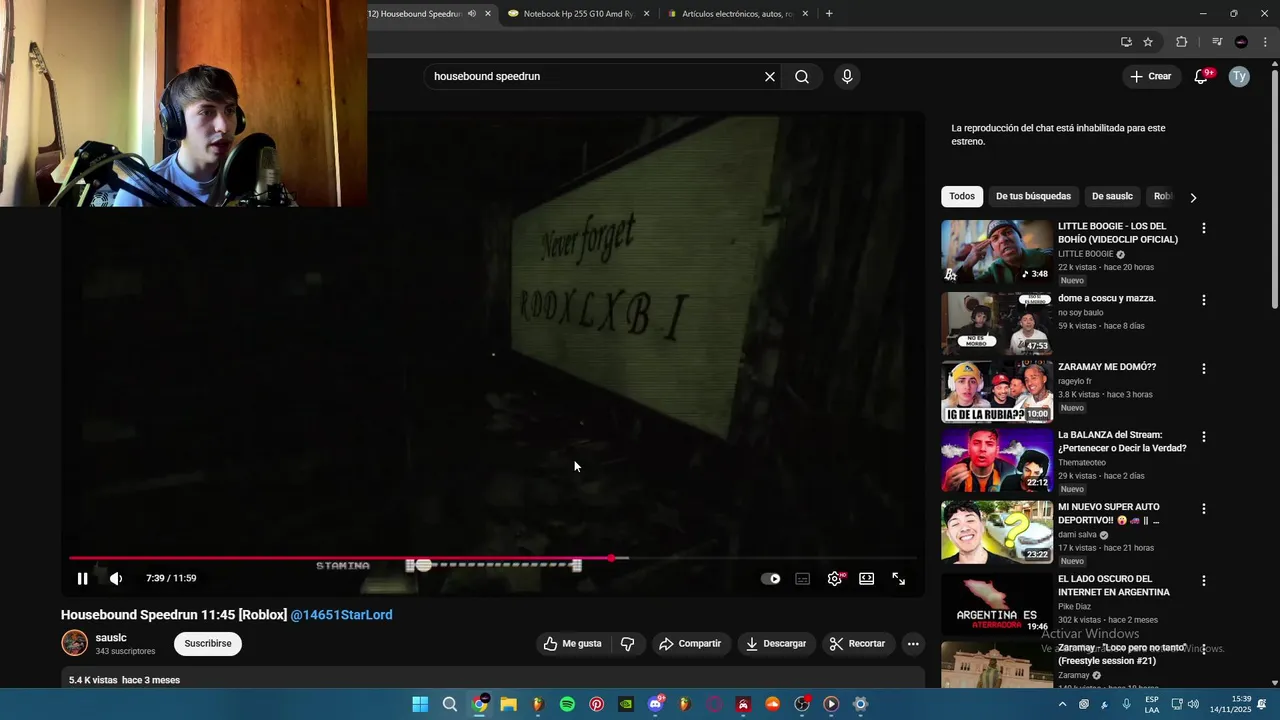1280x720 pixels.
Task: Open Chrome media controls icon
Action: 1217,41
